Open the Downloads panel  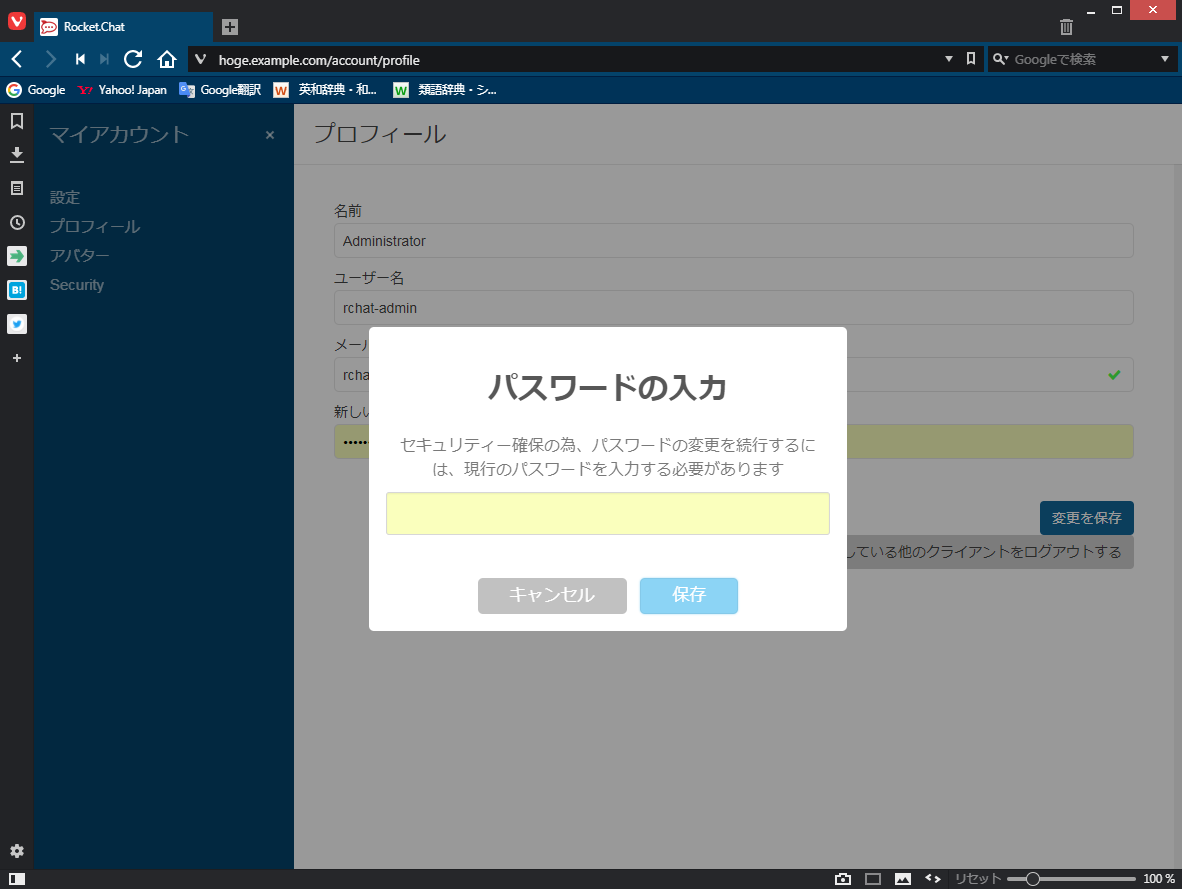click(16, 155)
